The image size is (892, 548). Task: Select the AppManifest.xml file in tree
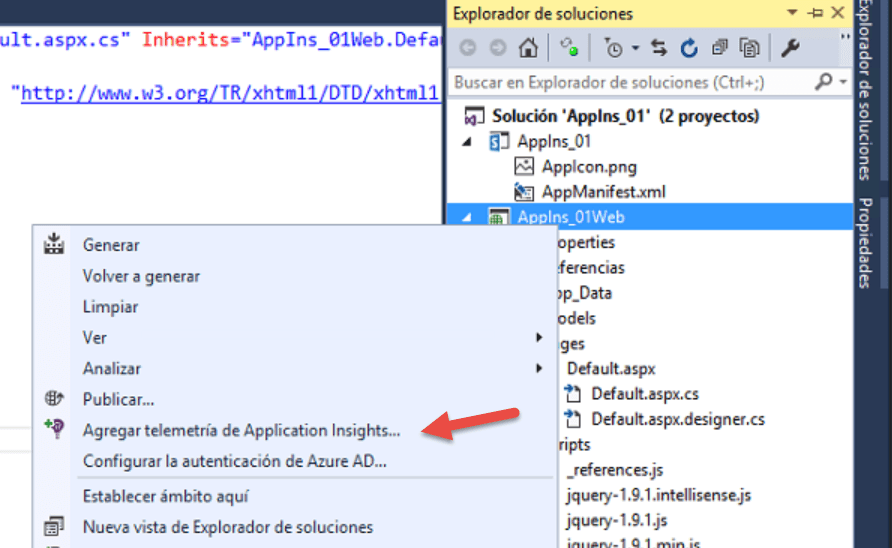[x=603, y=192]
